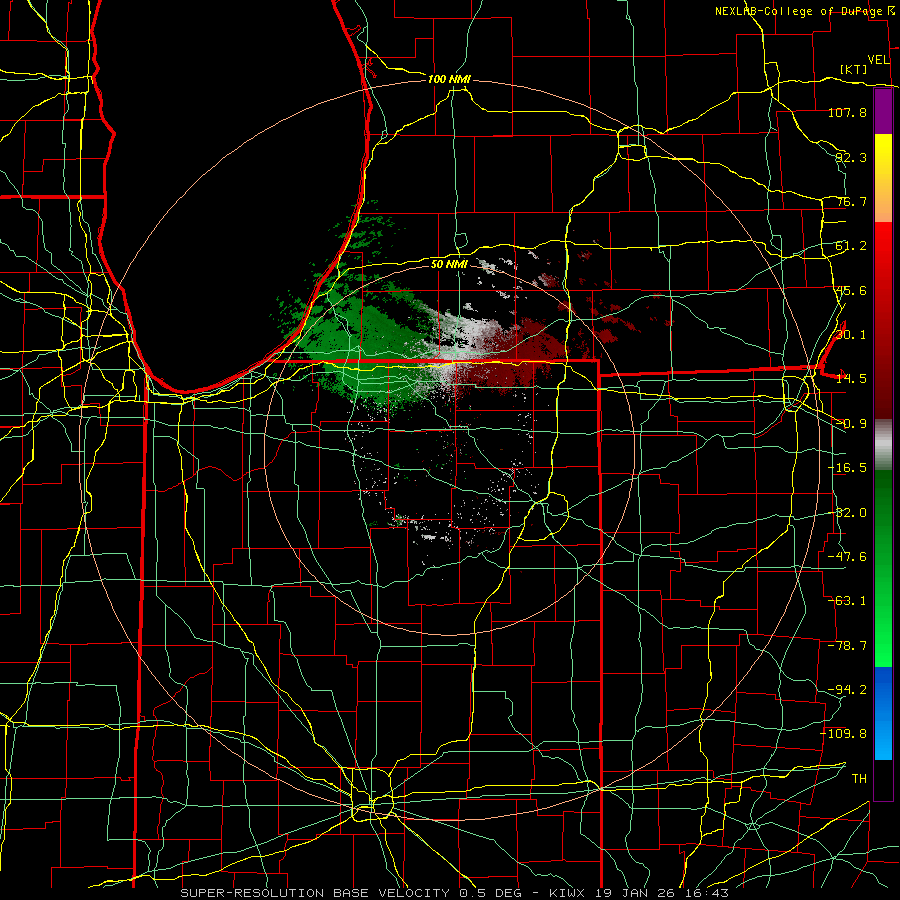Click the 76.7 value on the velocity scale
This screenshot has width=900, height=900.
[851, 201]
